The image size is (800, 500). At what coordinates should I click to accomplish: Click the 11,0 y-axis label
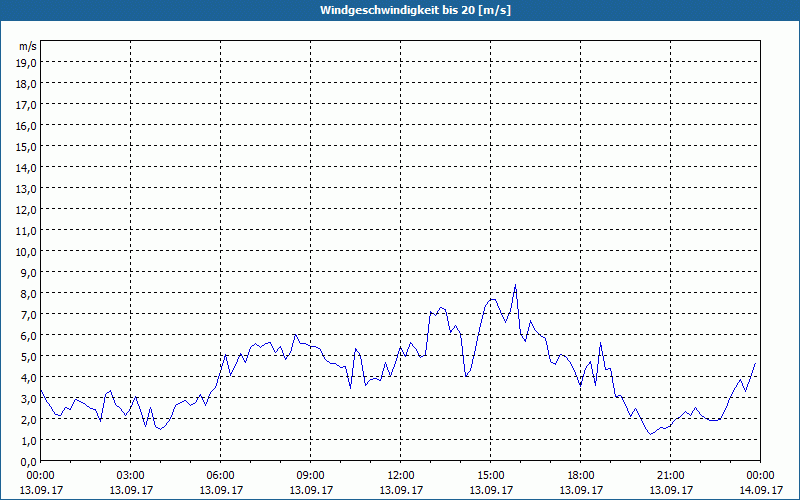28,231
